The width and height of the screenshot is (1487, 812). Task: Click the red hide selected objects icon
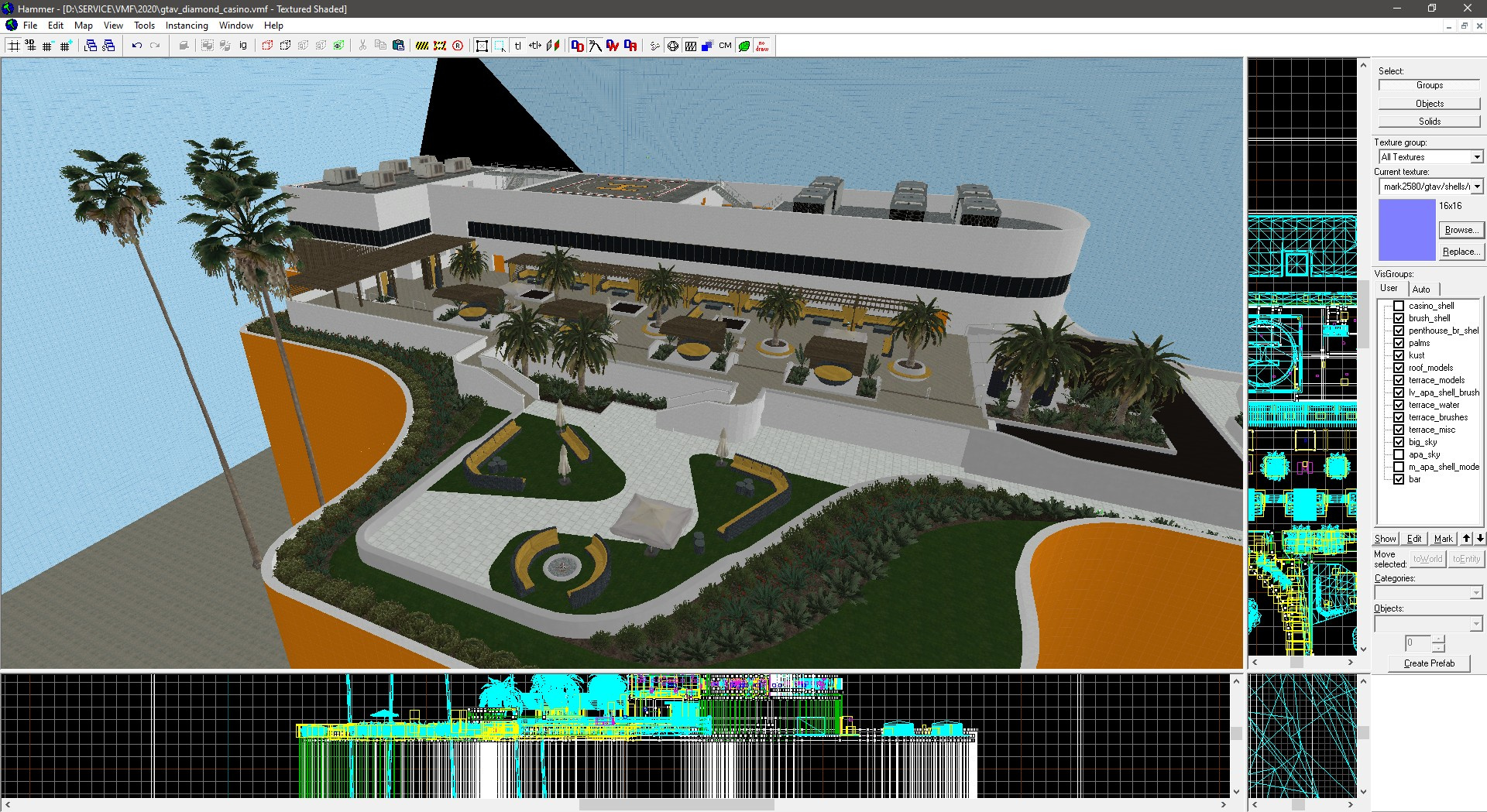tap(267, 46)
